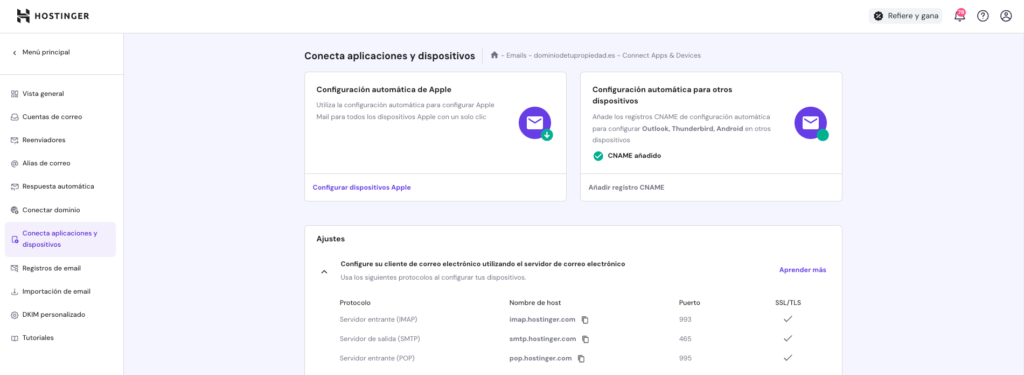Screen dimensions: 1024x375
Task: Open the notifications bell
Action: point(959,16)
